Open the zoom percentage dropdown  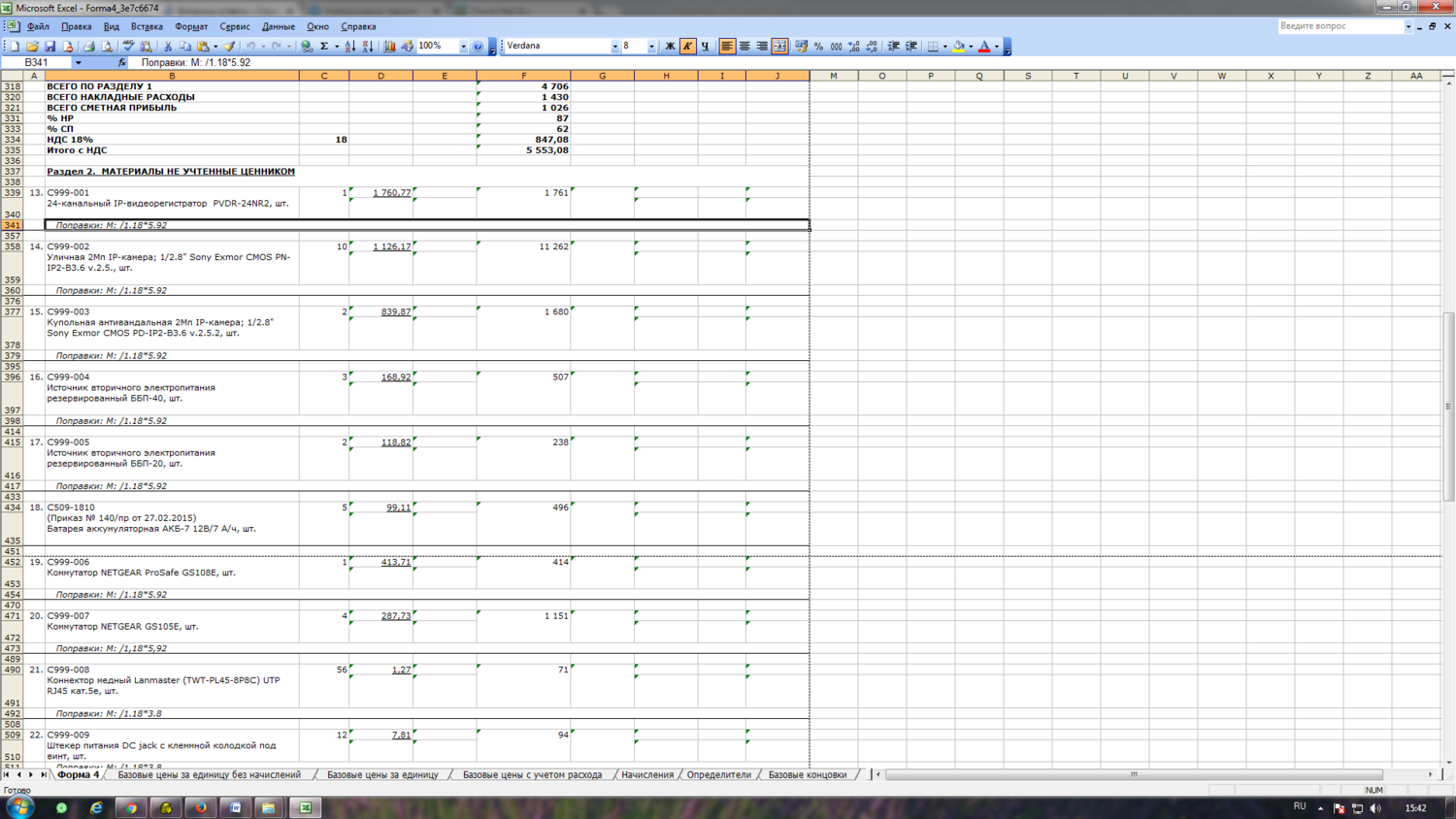[463, 46]
